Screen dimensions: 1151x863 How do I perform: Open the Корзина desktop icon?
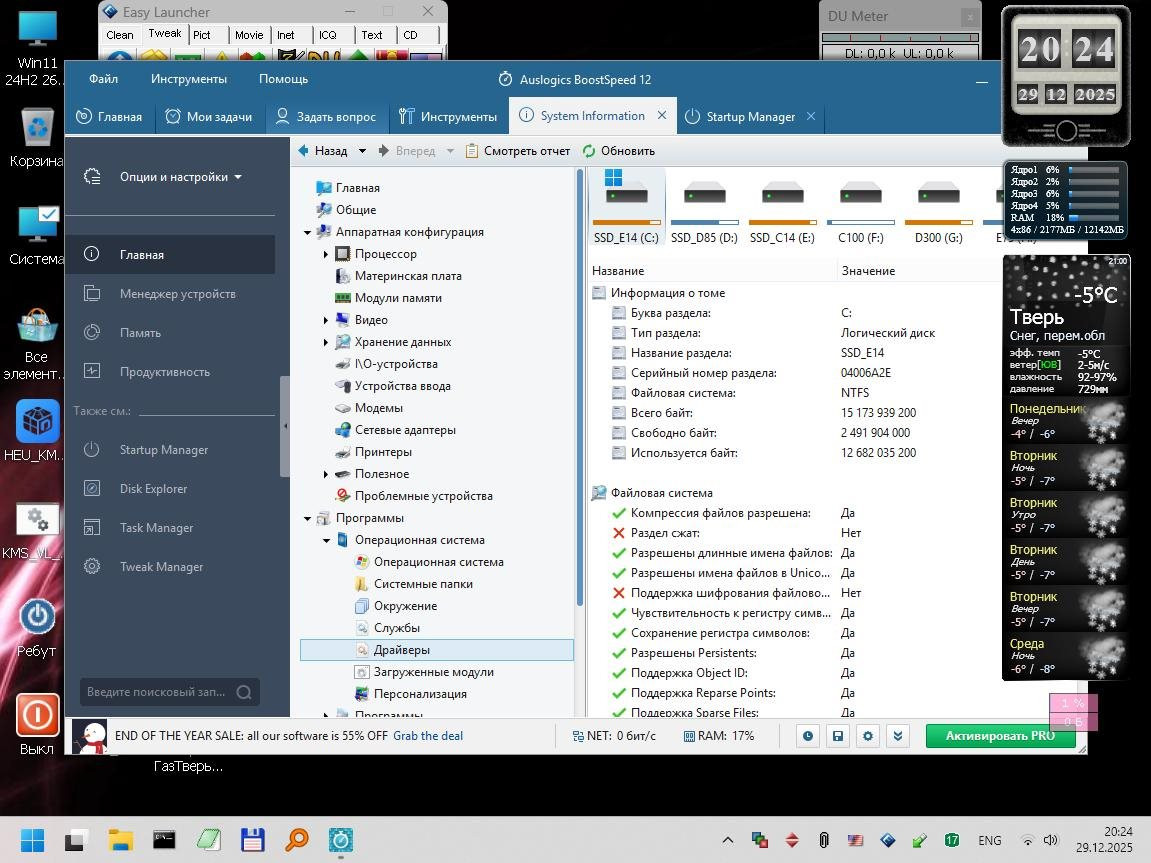[36, 137]
